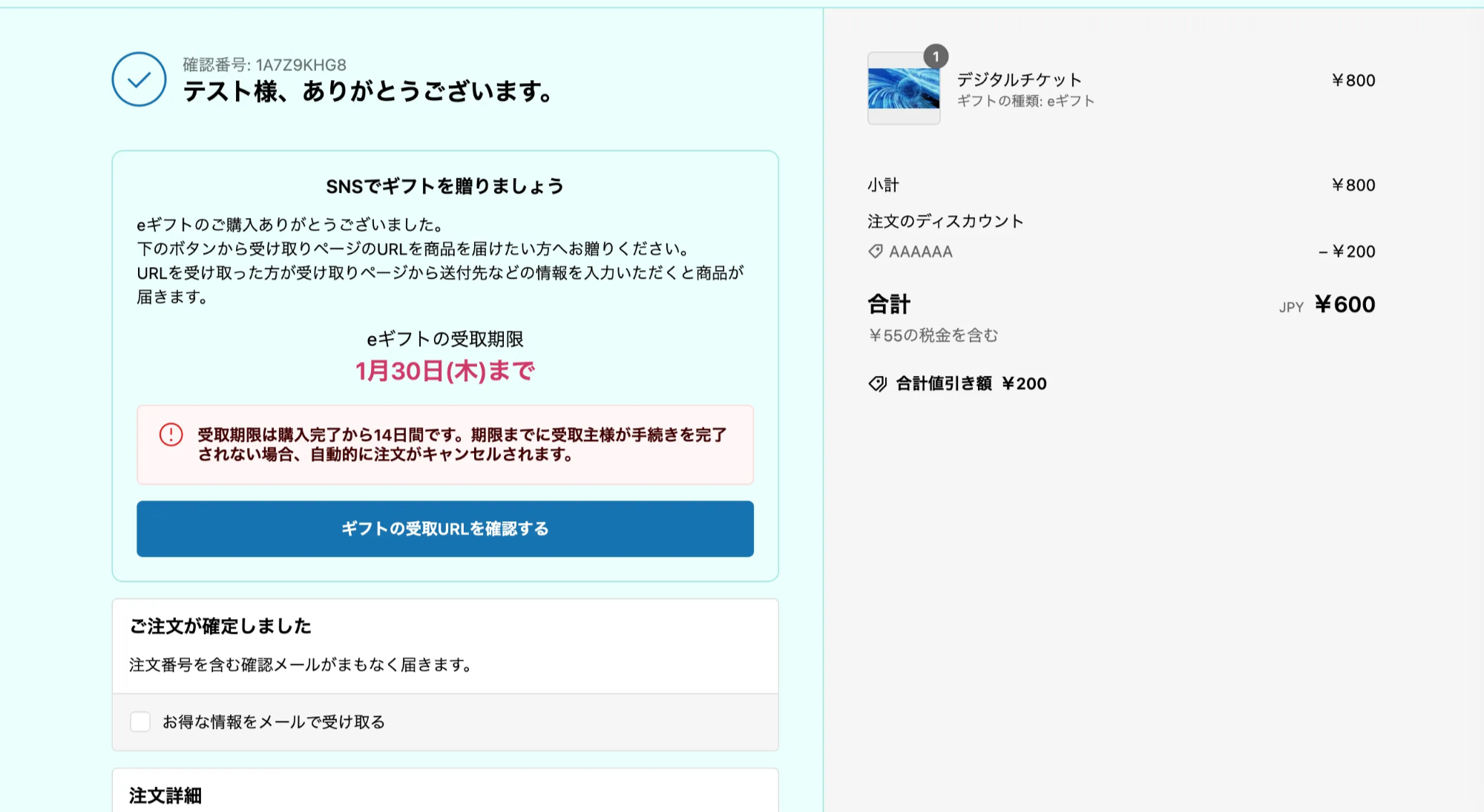The image size is (1484, 812).
Task: Click the 確認番号 1A7Z9KHG8 text
Action: pos(264,65)
